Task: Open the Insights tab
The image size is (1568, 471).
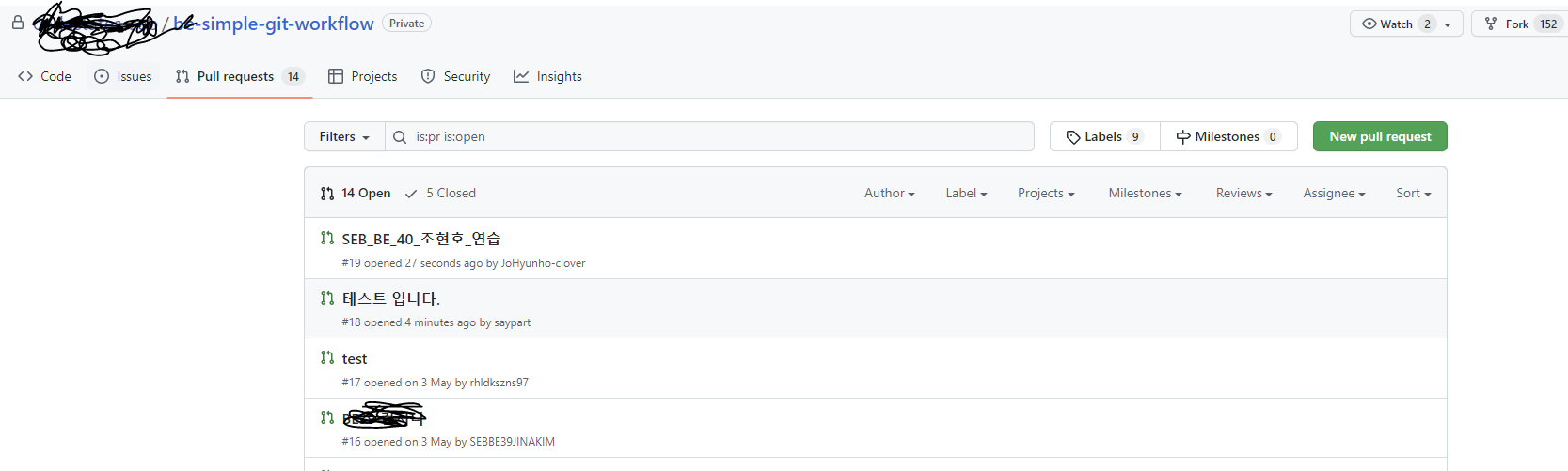Action: pos(547,76)
